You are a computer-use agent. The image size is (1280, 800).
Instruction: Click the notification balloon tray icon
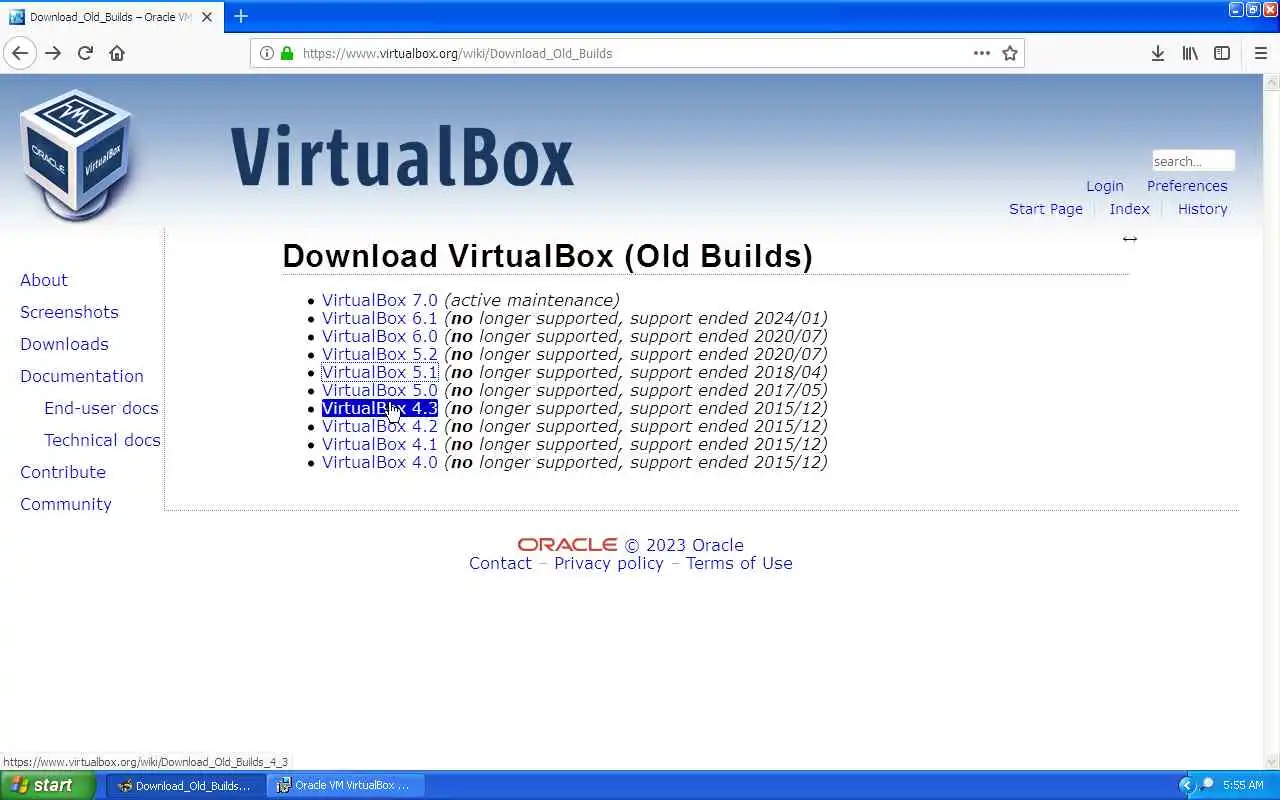(x=1207, y=784)
